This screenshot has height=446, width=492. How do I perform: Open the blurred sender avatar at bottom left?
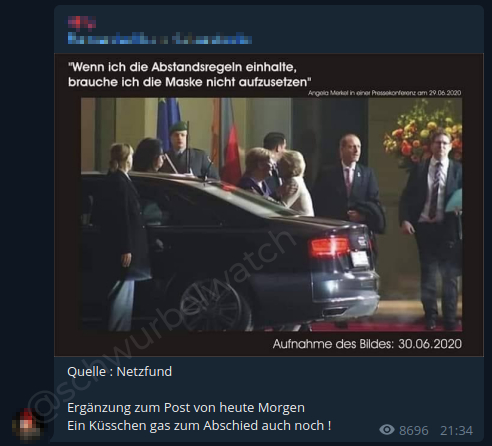[27, 425]
